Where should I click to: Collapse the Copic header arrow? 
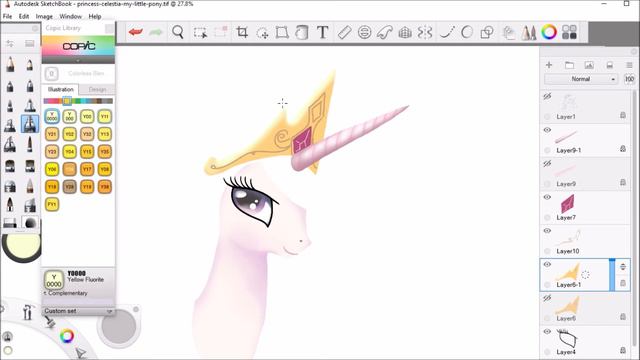78,60
